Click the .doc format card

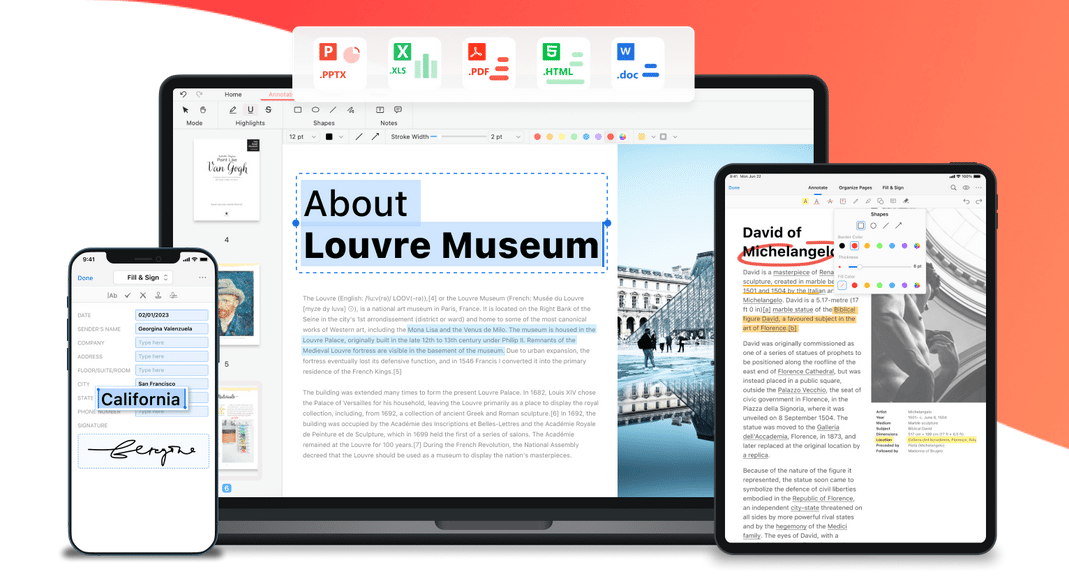pos(637,63)
